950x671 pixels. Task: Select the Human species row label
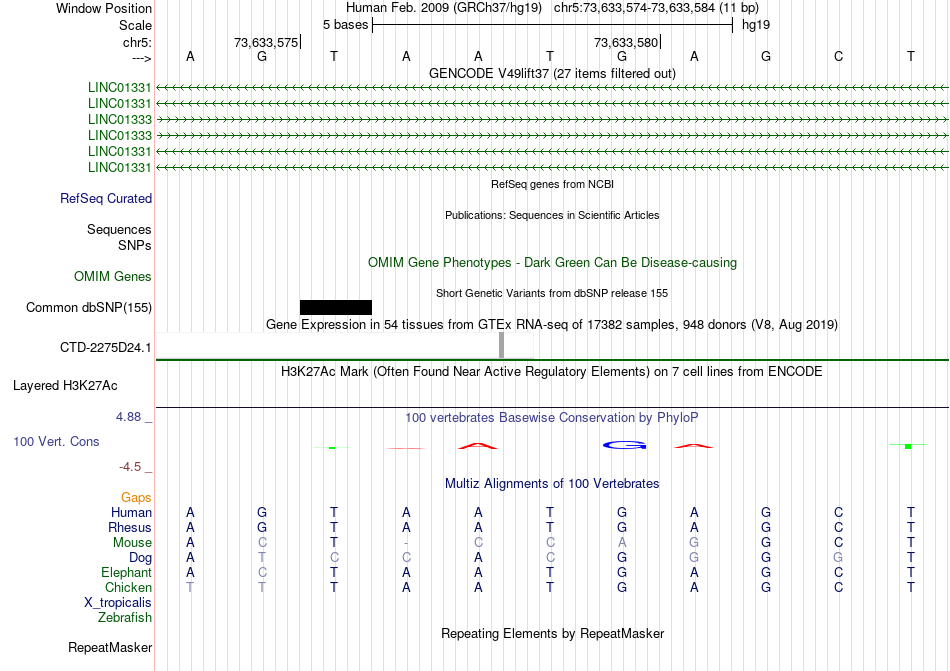tap(131, 512)
